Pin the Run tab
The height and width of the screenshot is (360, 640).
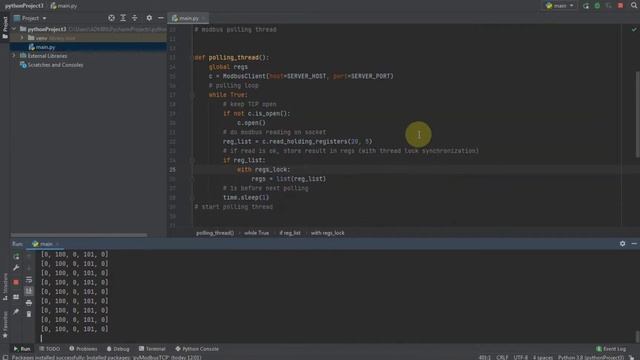pyautogui.click(x=16, y=312)
